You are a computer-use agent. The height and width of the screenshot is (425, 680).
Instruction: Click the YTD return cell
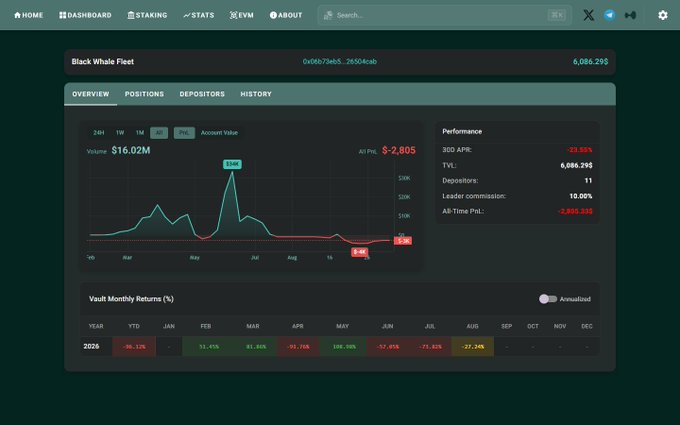click(134, 347)
